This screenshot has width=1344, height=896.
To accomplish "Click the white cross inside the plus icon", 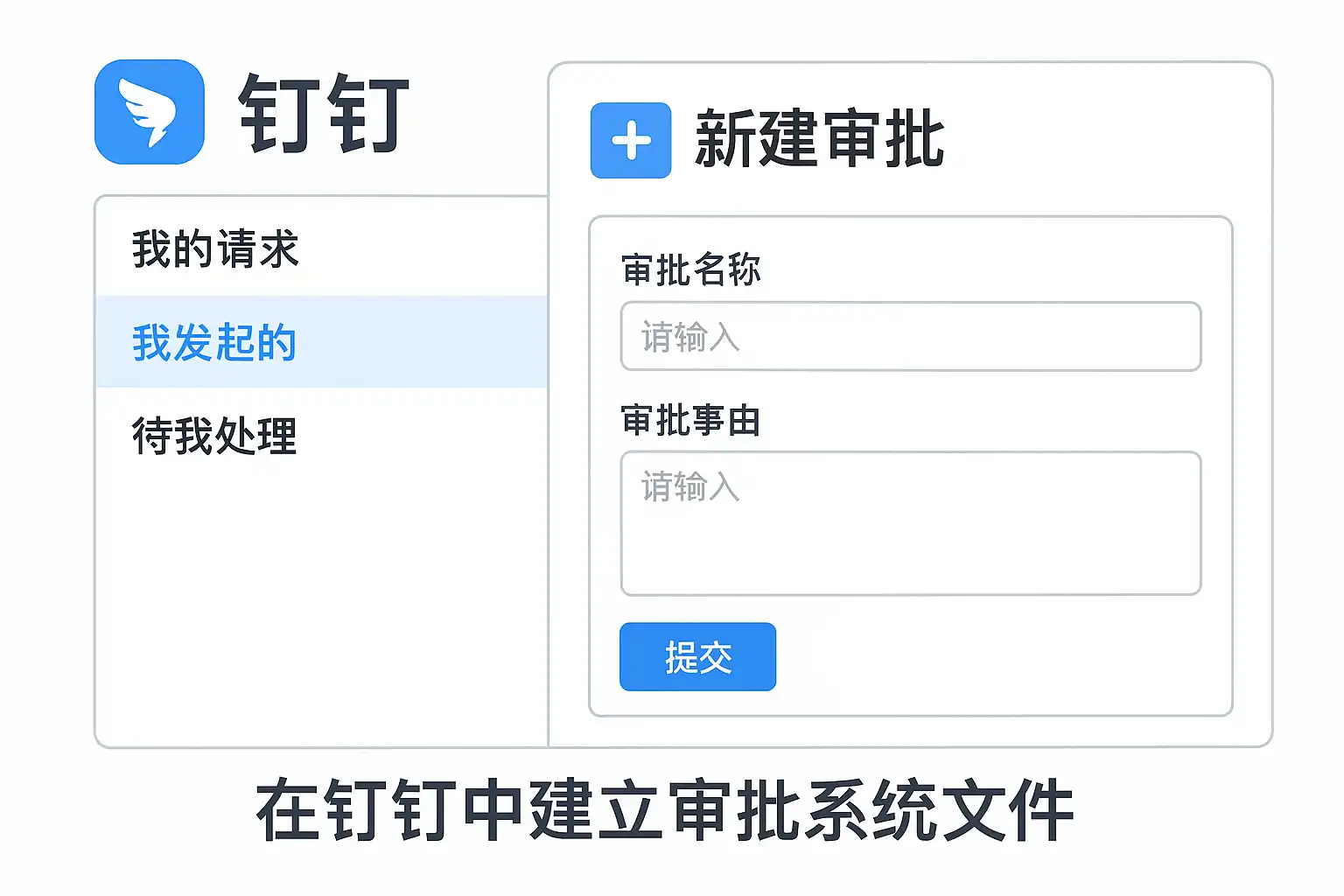I will pyautogui.click(x=631, y=141).
